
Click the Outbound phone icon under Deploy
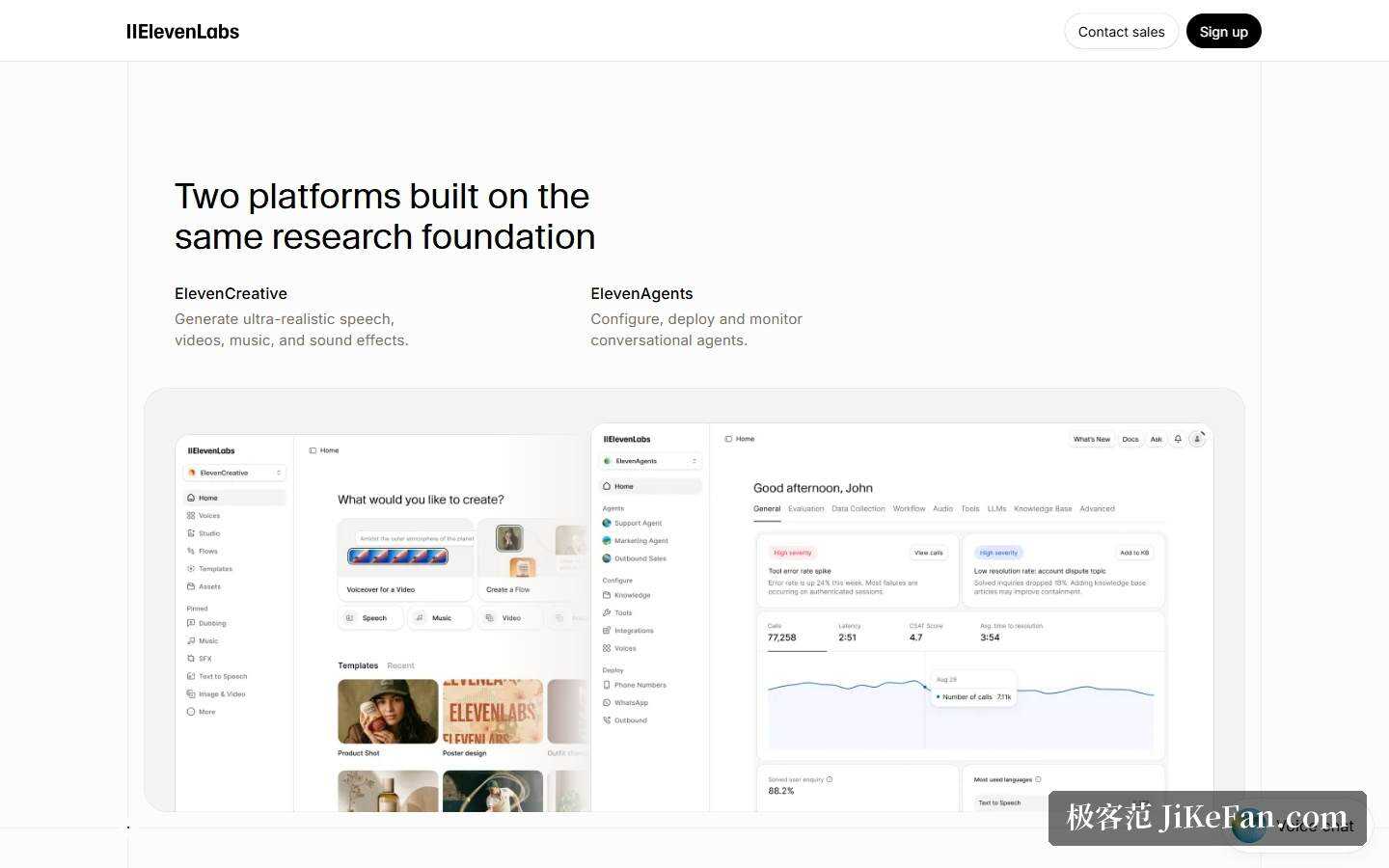pos(607,720)
